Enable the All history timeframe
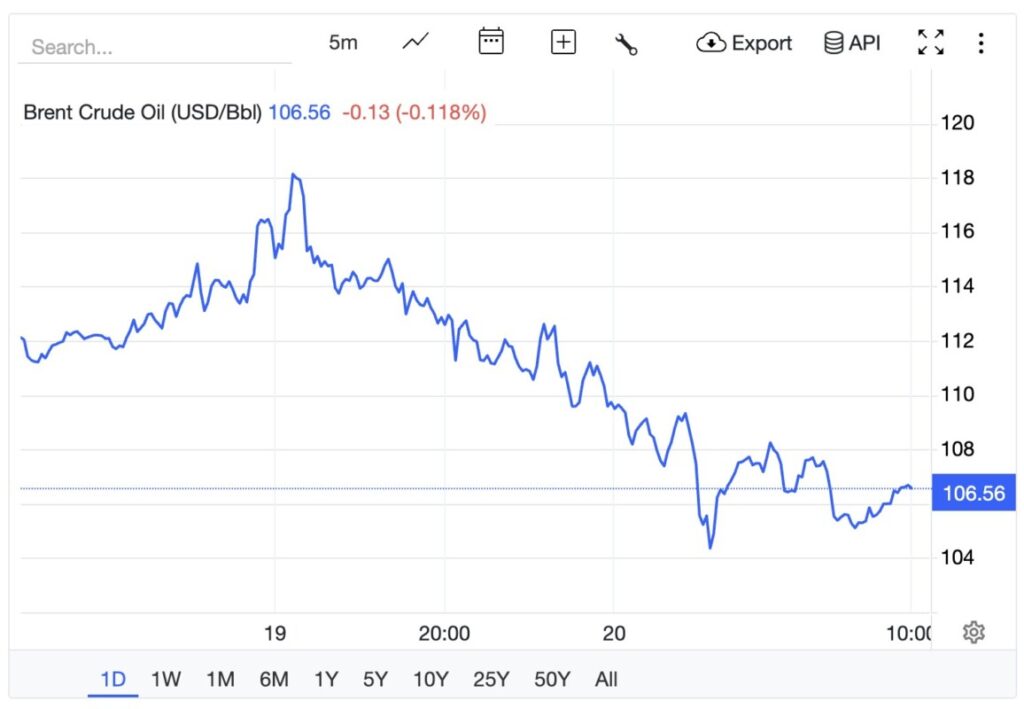Image resolution: width=1024 pixels, height=709 pixels. (x=606, y=679)
